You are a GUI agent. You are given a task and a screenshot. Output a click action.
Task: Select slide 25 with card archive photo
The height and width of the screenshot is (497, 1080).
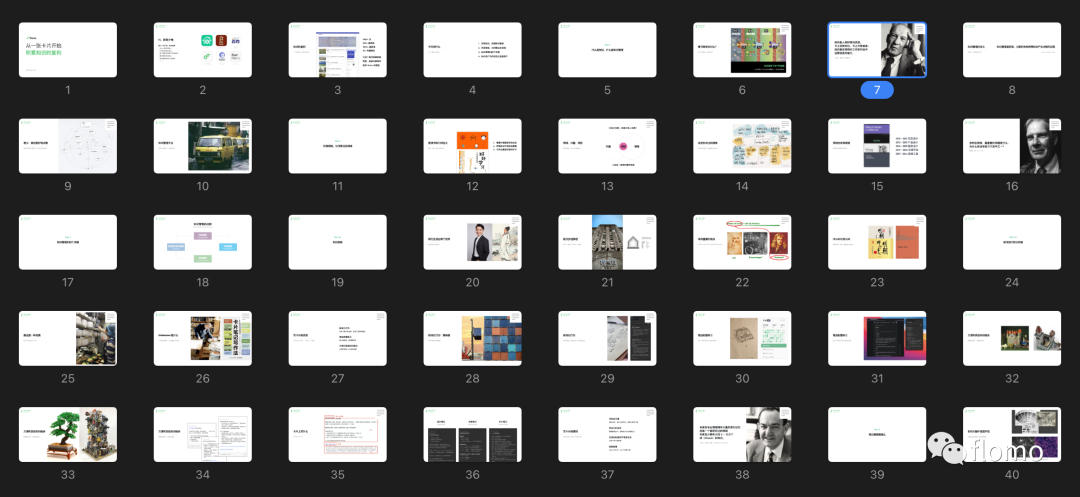click(x=68, y=338)
